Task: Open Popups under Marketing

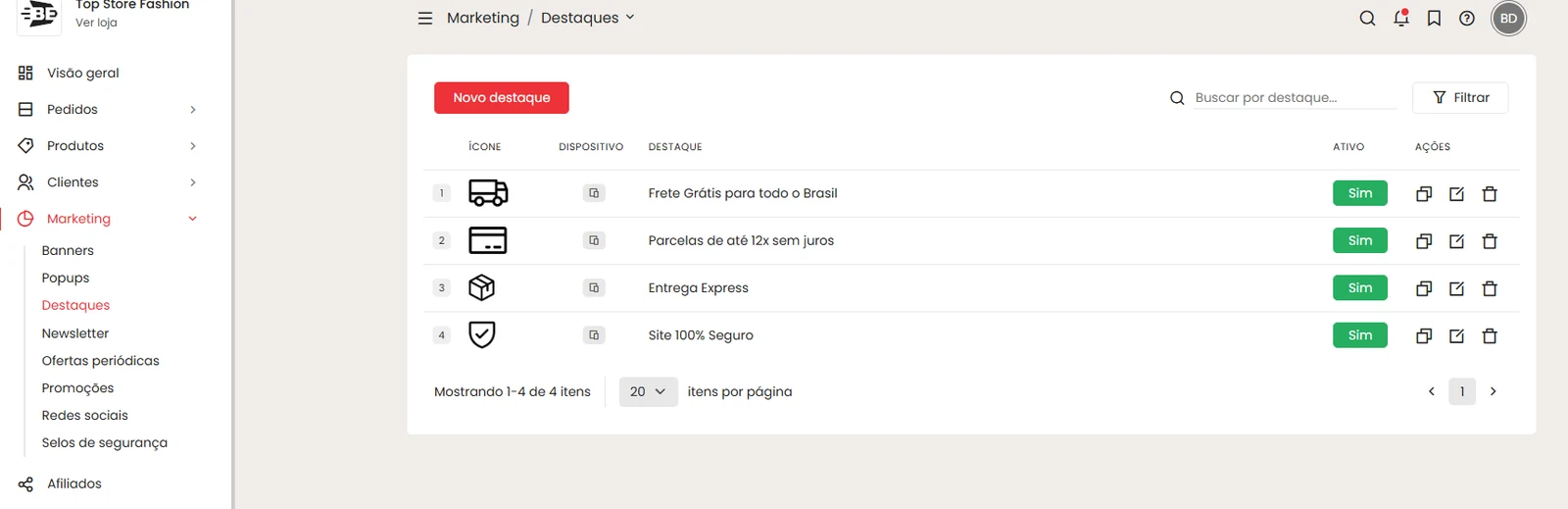Action: pos(66,278)
